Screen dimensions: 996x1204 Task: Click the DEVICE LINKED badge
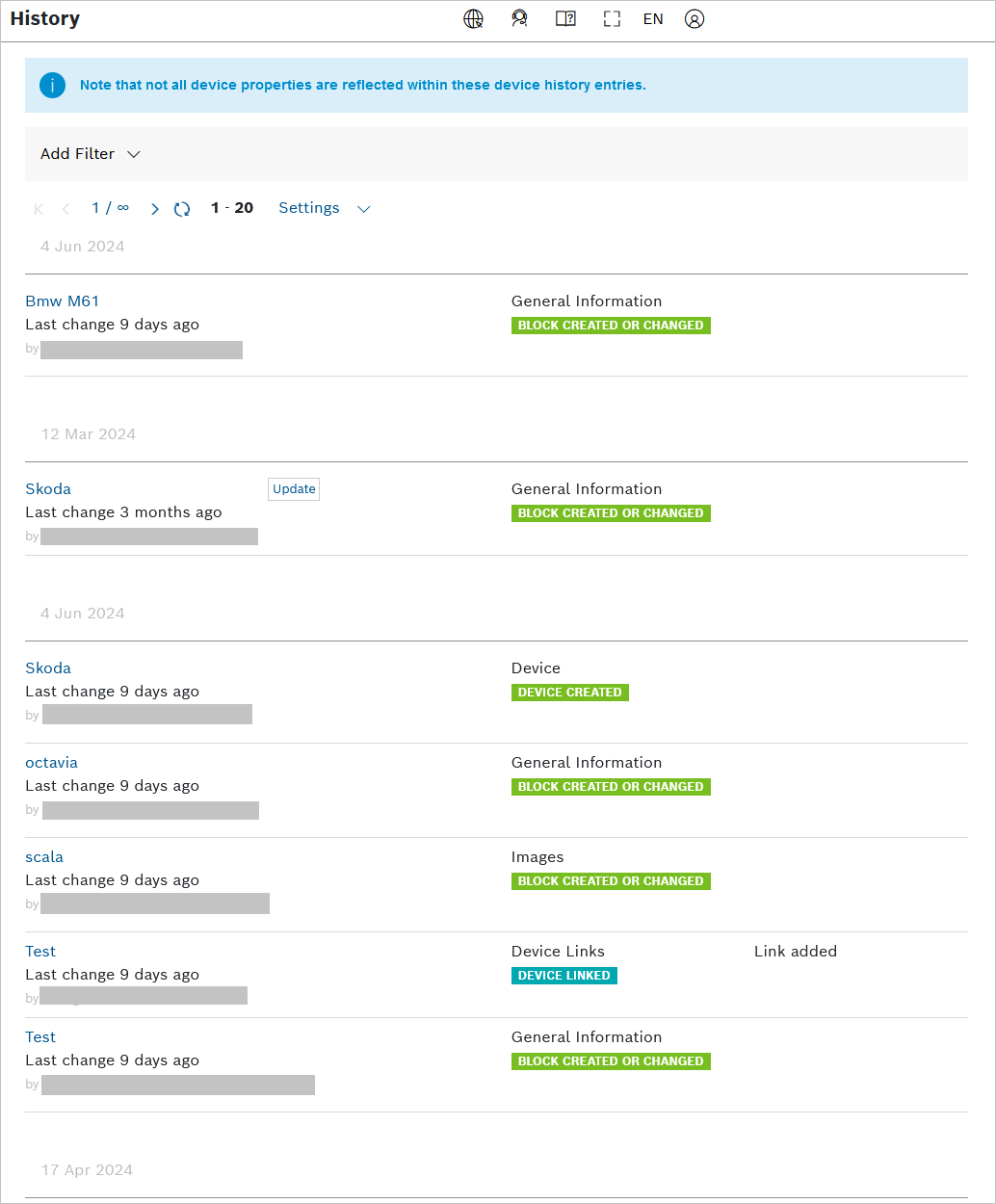[x=564, y=976]
